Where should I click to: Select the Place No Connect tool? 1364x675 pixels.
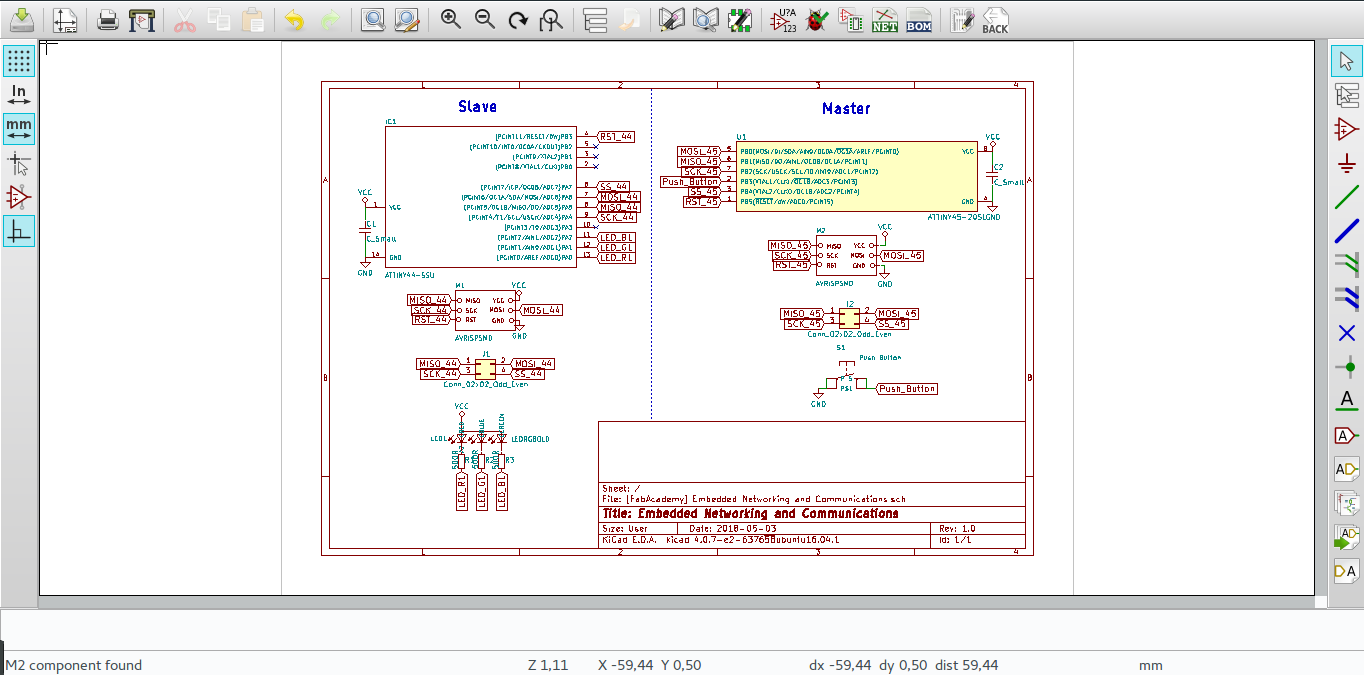[1346, 333]
